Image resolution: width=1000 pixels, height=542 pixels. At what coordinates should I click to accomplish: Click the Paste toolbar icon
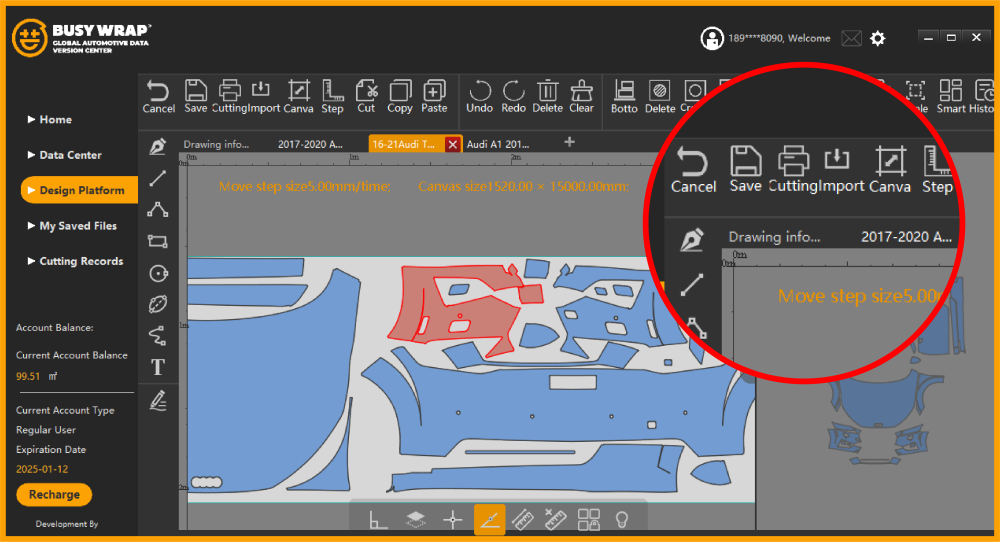coord(434,91)
